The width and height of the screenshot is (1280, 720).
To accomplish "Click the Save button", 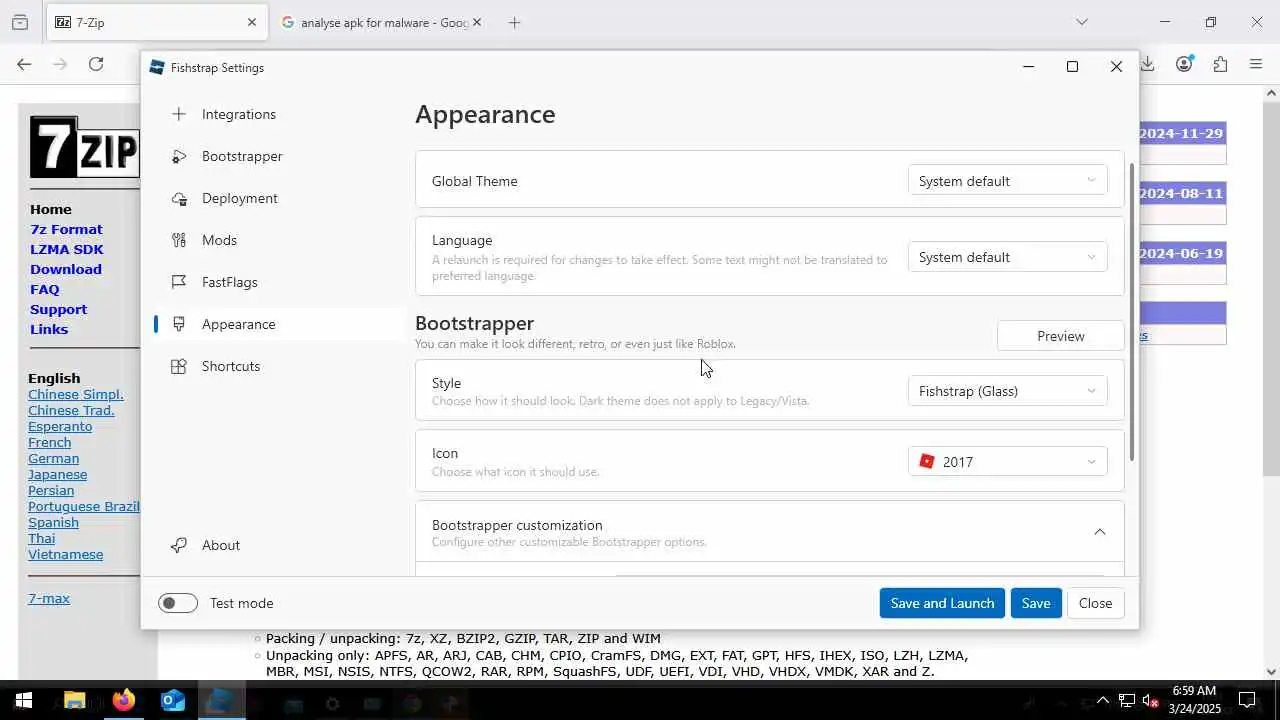I will coord(1036,603).
